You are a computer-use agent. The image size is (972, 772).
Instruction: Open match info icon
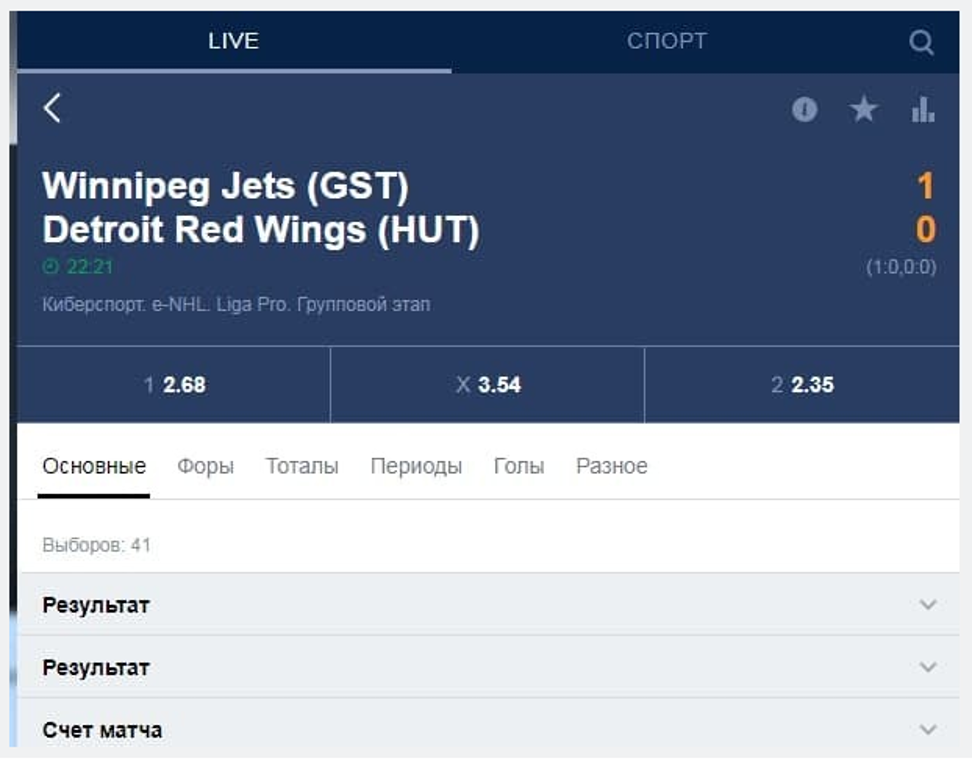[x=804, y=110]
